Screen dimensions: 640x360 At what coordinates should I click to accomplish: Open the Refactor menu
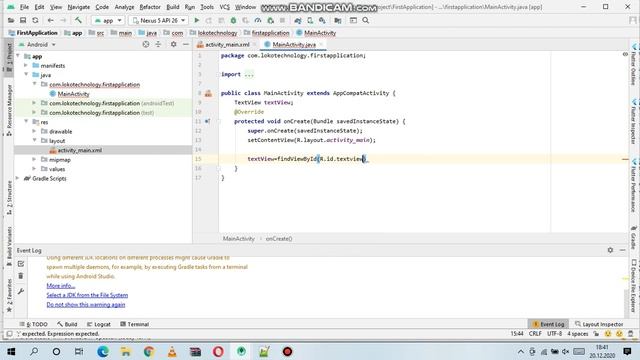tap(150, 7)
